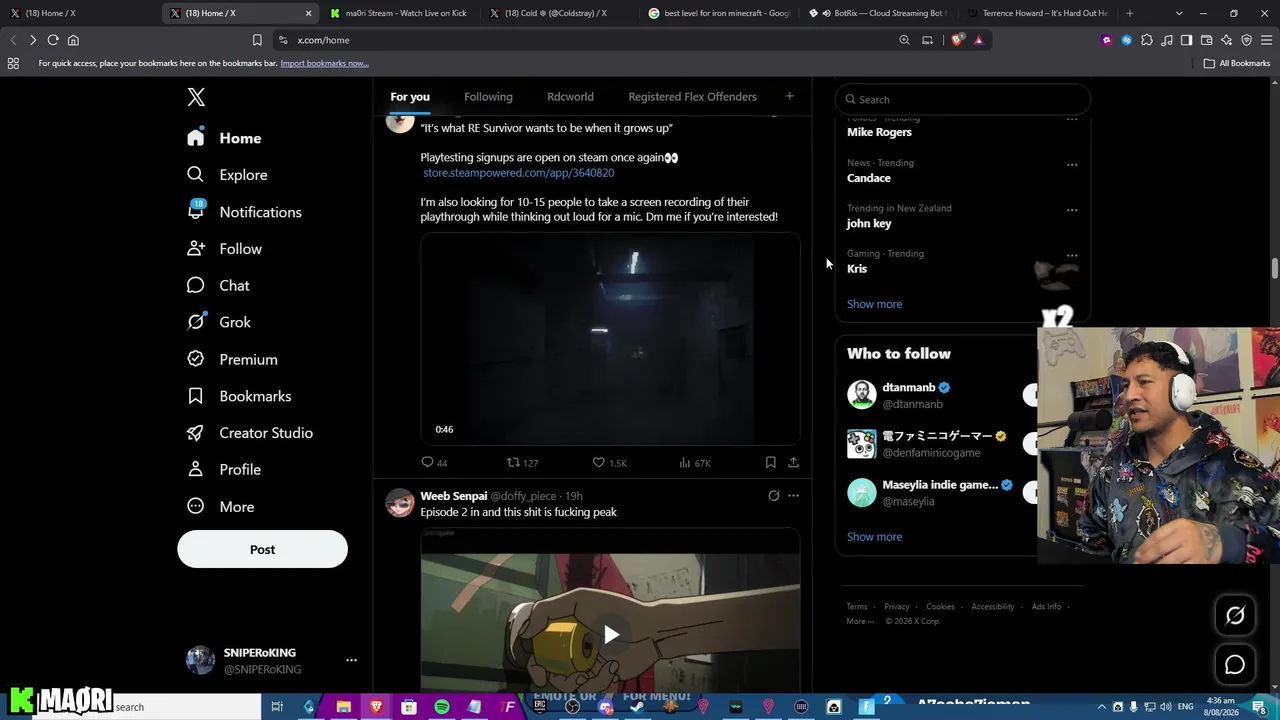Like the post with 1.5K likes

coord(609,462)
